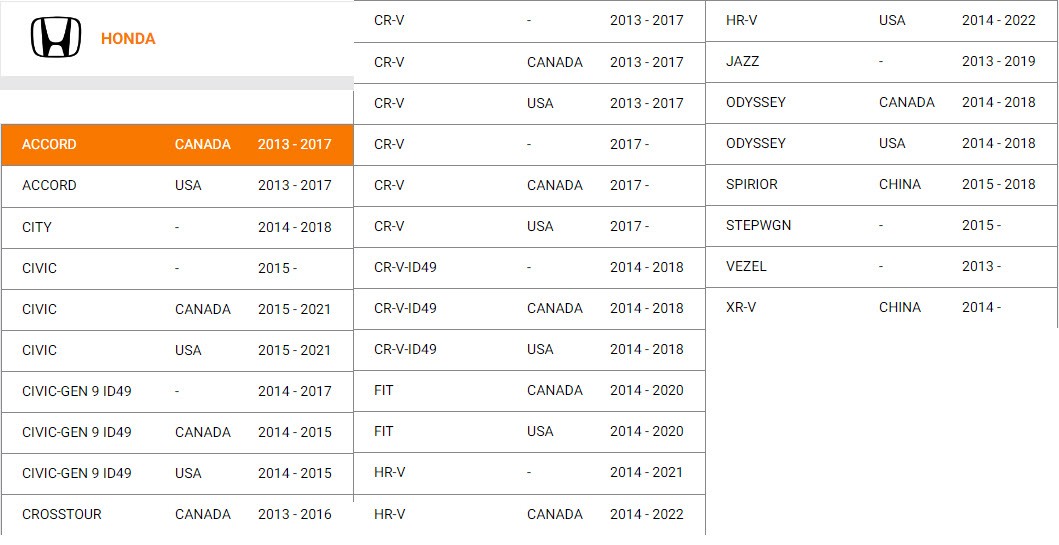Viewport: 1059px width, 545px height.
Task: Choose the ACCORD USA 2013 - 2017 entry
Action: tap(177, 186)
